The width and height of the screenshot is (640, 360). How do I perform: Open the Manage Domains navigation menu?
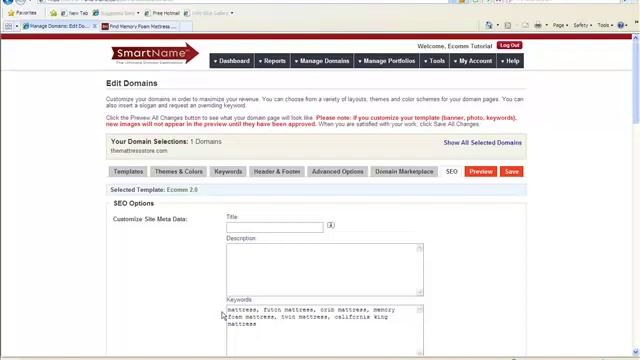(x=322, y=61)
